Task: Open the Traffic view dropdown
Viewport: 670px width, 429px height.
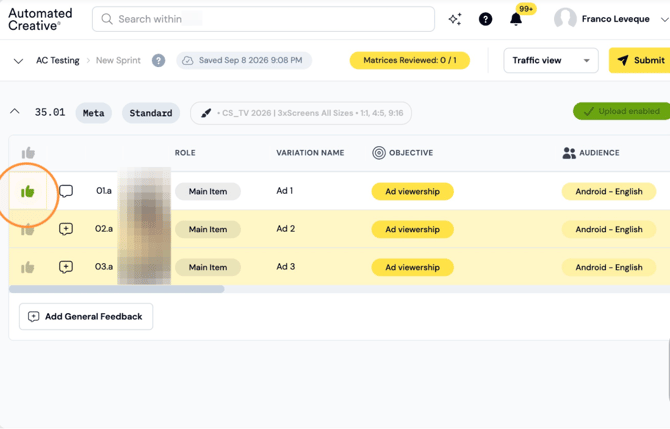Action: point(551,60)
